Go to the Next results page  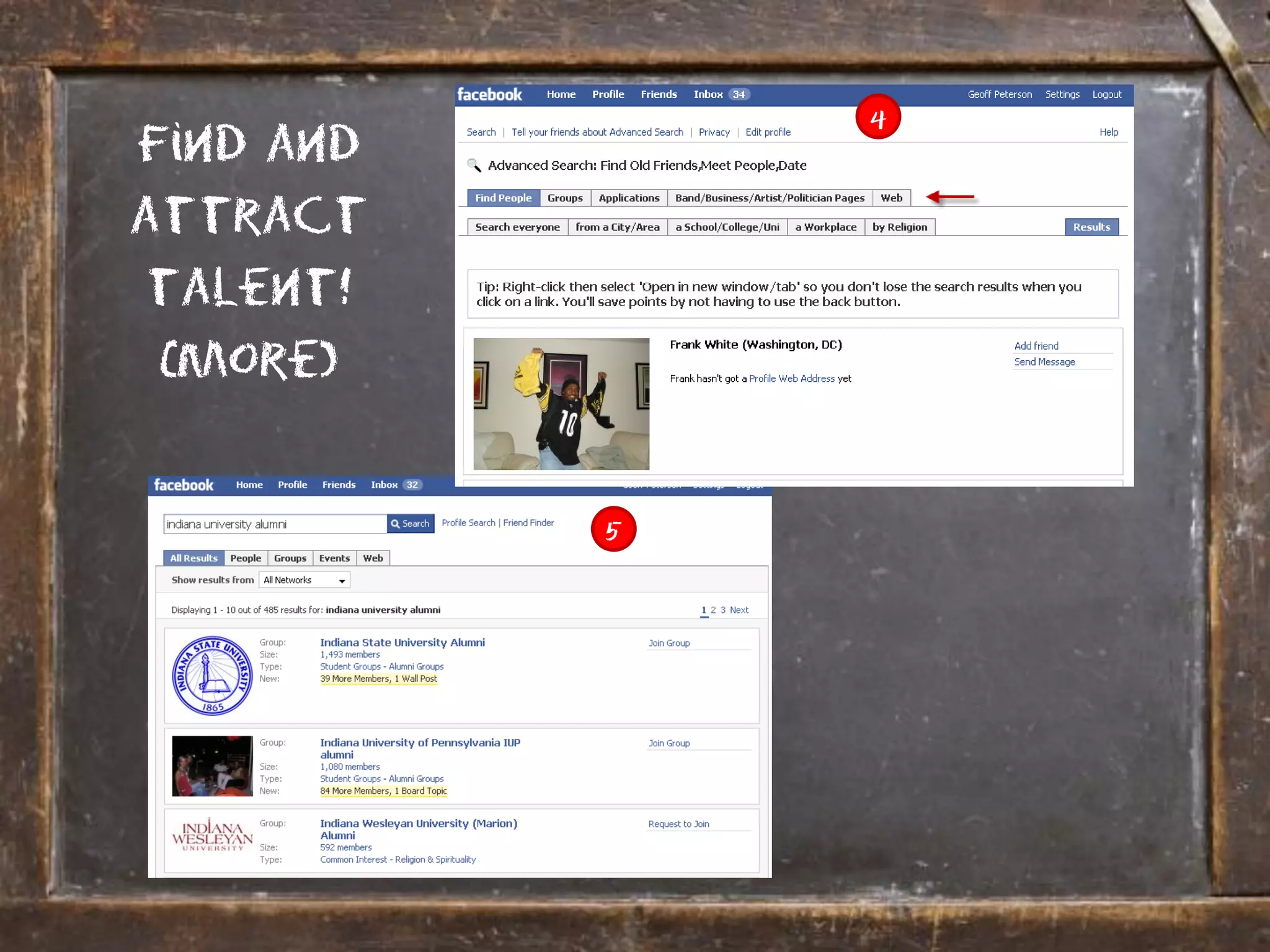coord(739,610)
